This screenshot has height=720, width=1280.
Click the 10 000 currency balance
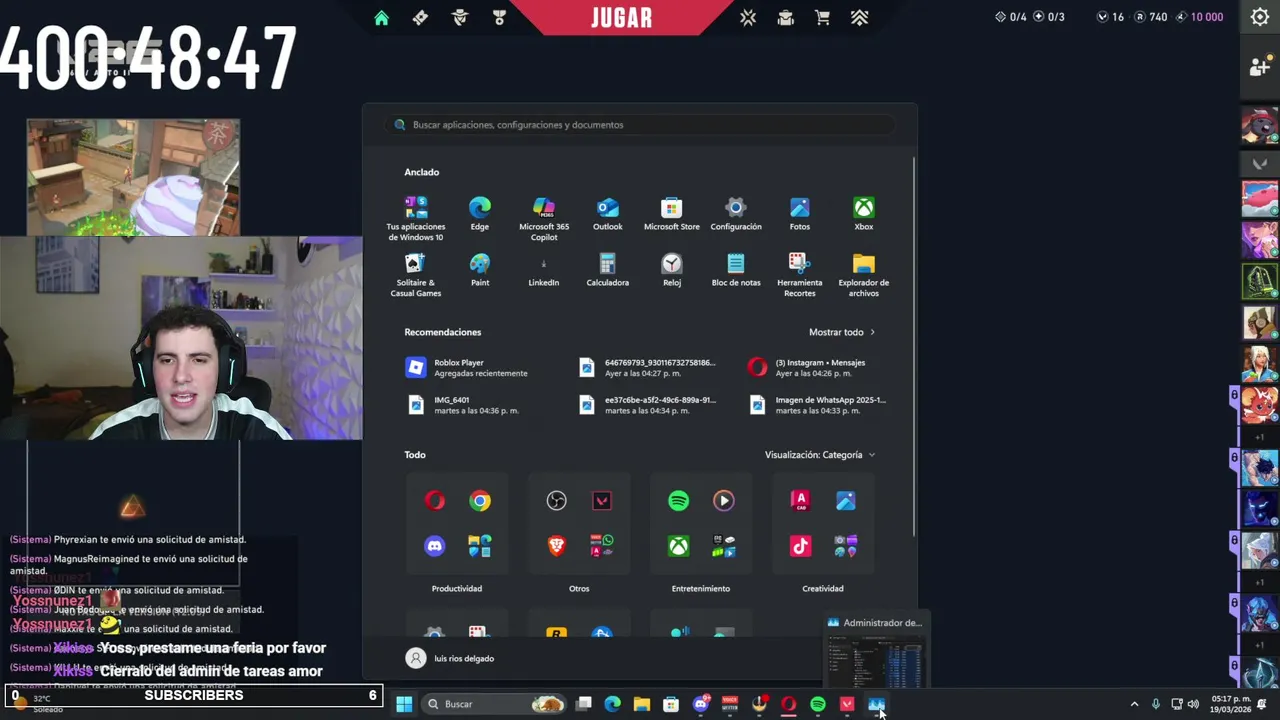pyautogui.click(x=1197, y=17)
